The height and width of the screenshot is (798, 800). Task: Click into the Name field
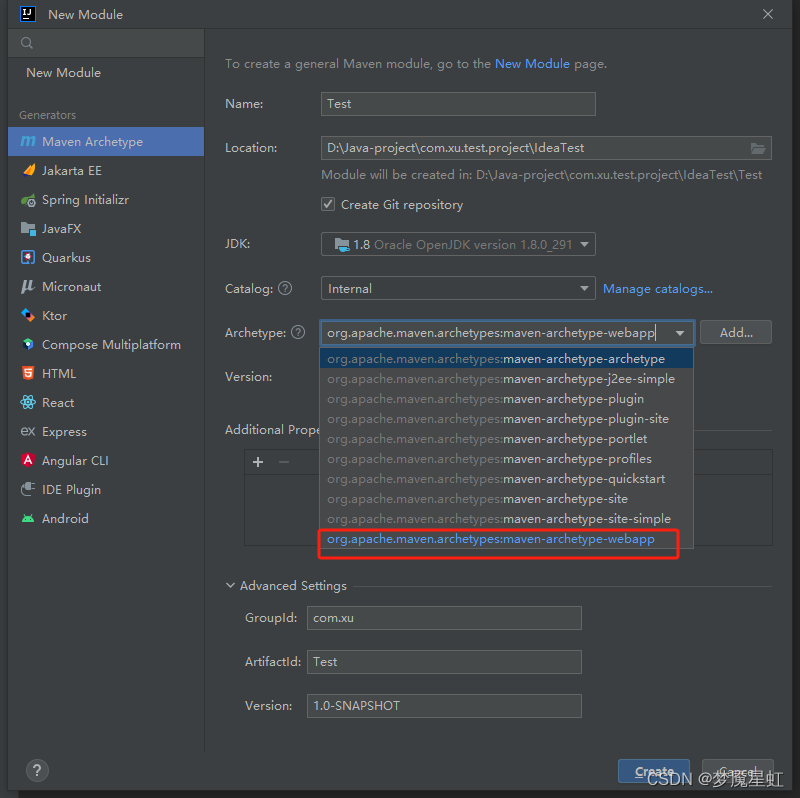[458, 104]
